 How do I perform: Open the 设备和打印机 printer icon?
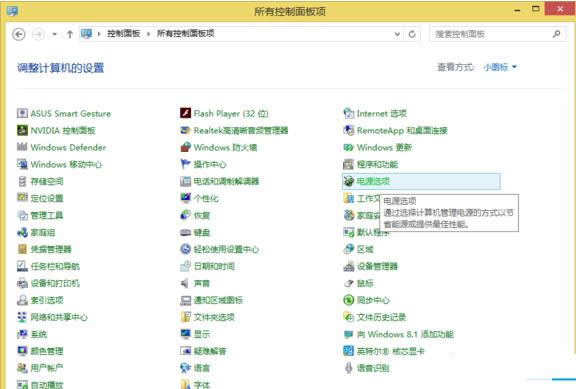pos(22,283)
